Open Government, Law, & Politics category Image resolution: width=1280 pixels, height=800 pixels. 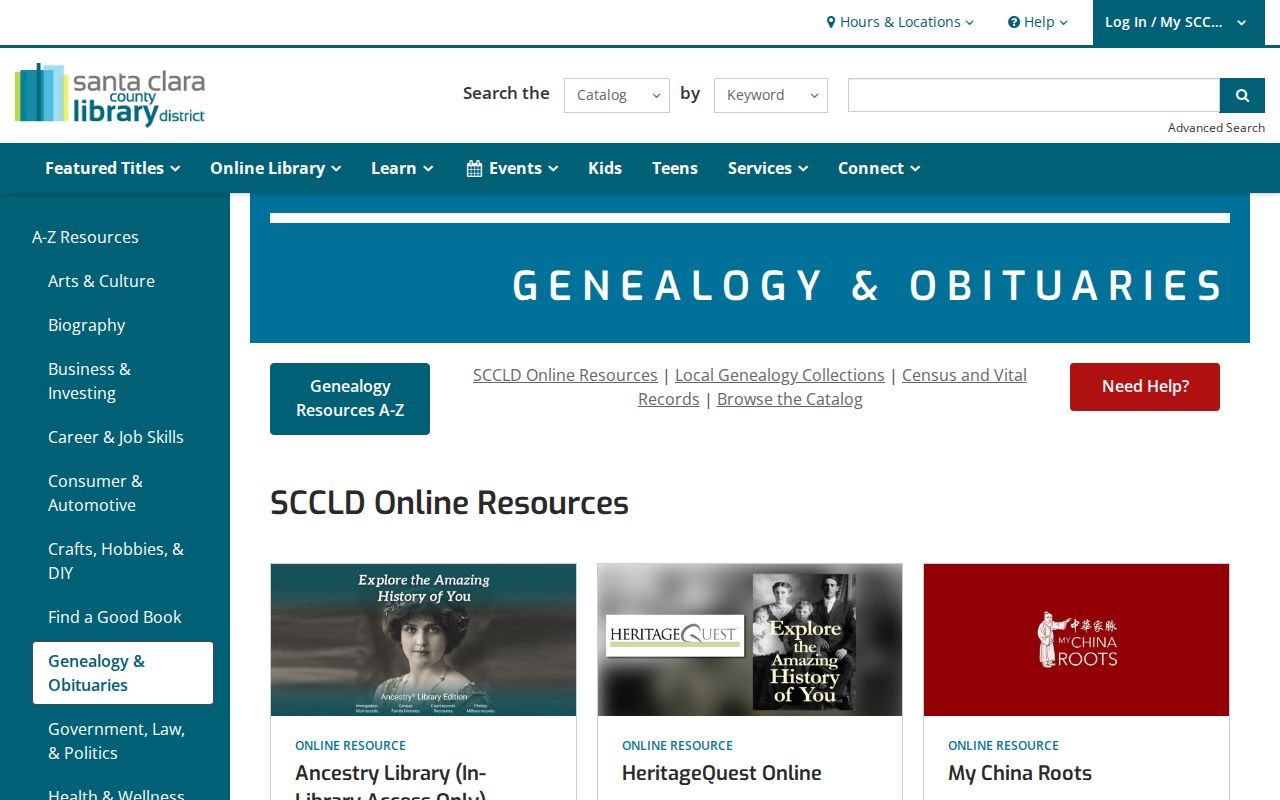(x=116, y=741)
